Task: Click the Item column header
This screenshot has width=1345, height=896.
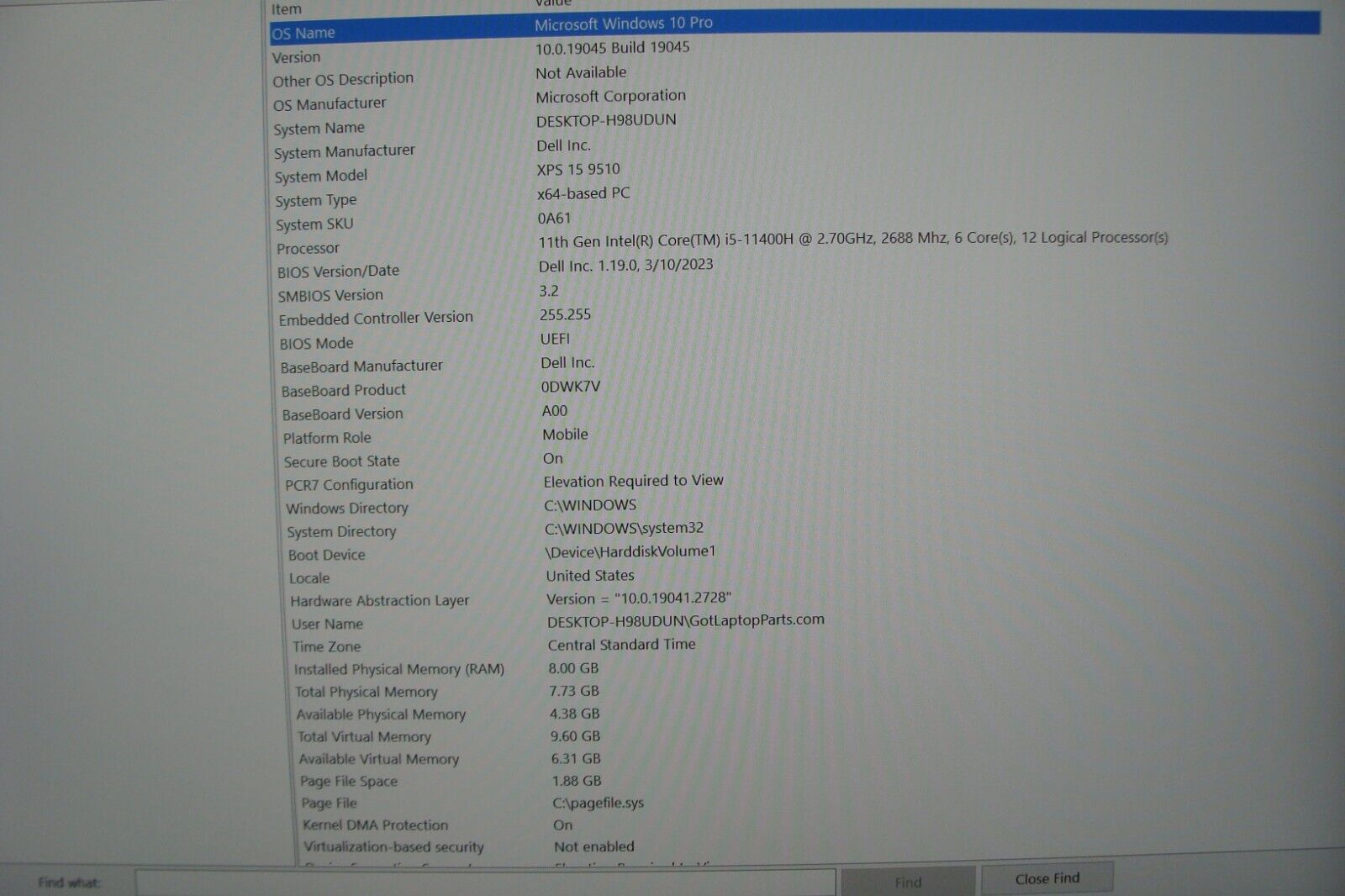Action: pyautogui.click(x=286, y=8)
